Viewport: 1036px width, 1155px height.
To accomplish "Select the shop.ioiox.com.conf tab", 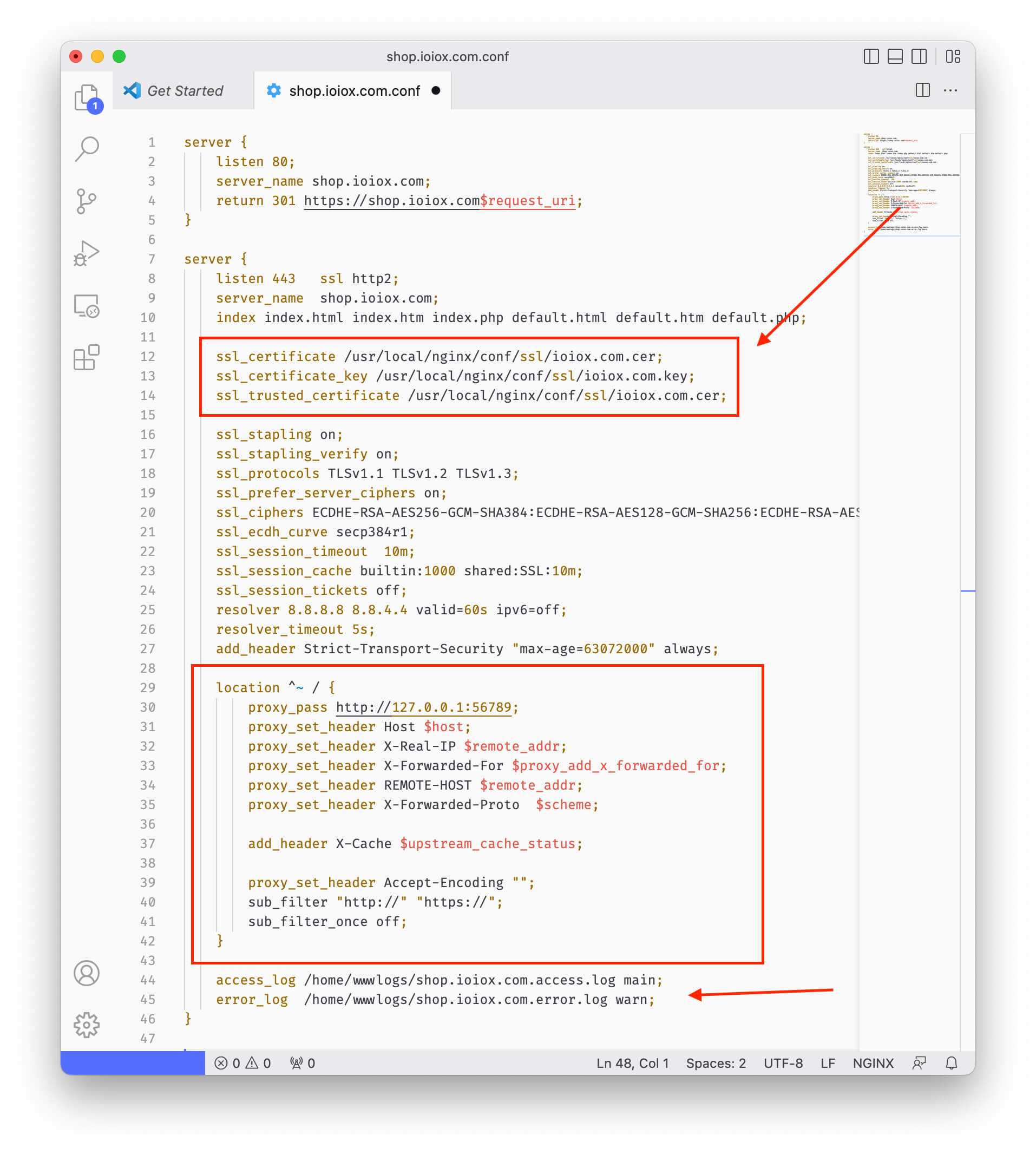I will [354, 90].
